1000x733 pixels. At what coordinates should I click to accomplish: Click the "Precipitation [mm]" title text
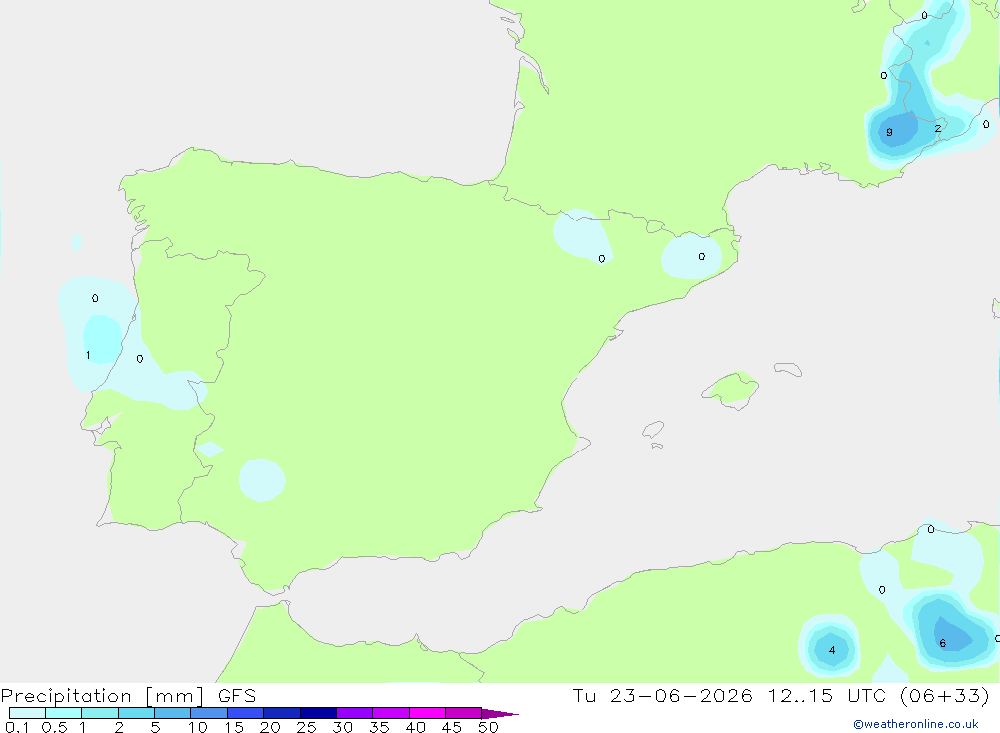click(103, 696)
